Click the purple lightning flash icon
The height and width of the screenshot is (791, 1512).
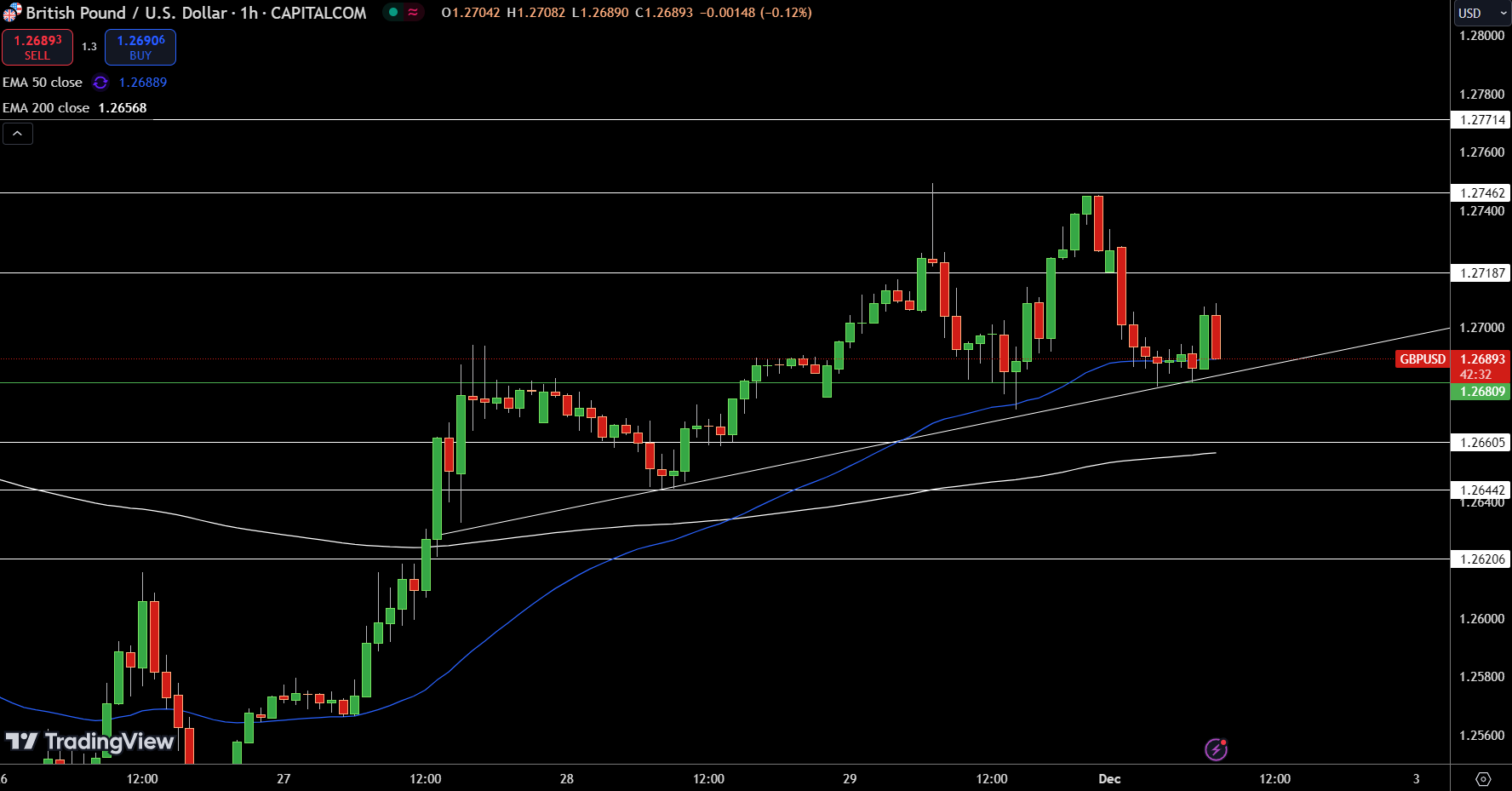pos(1216,749)
